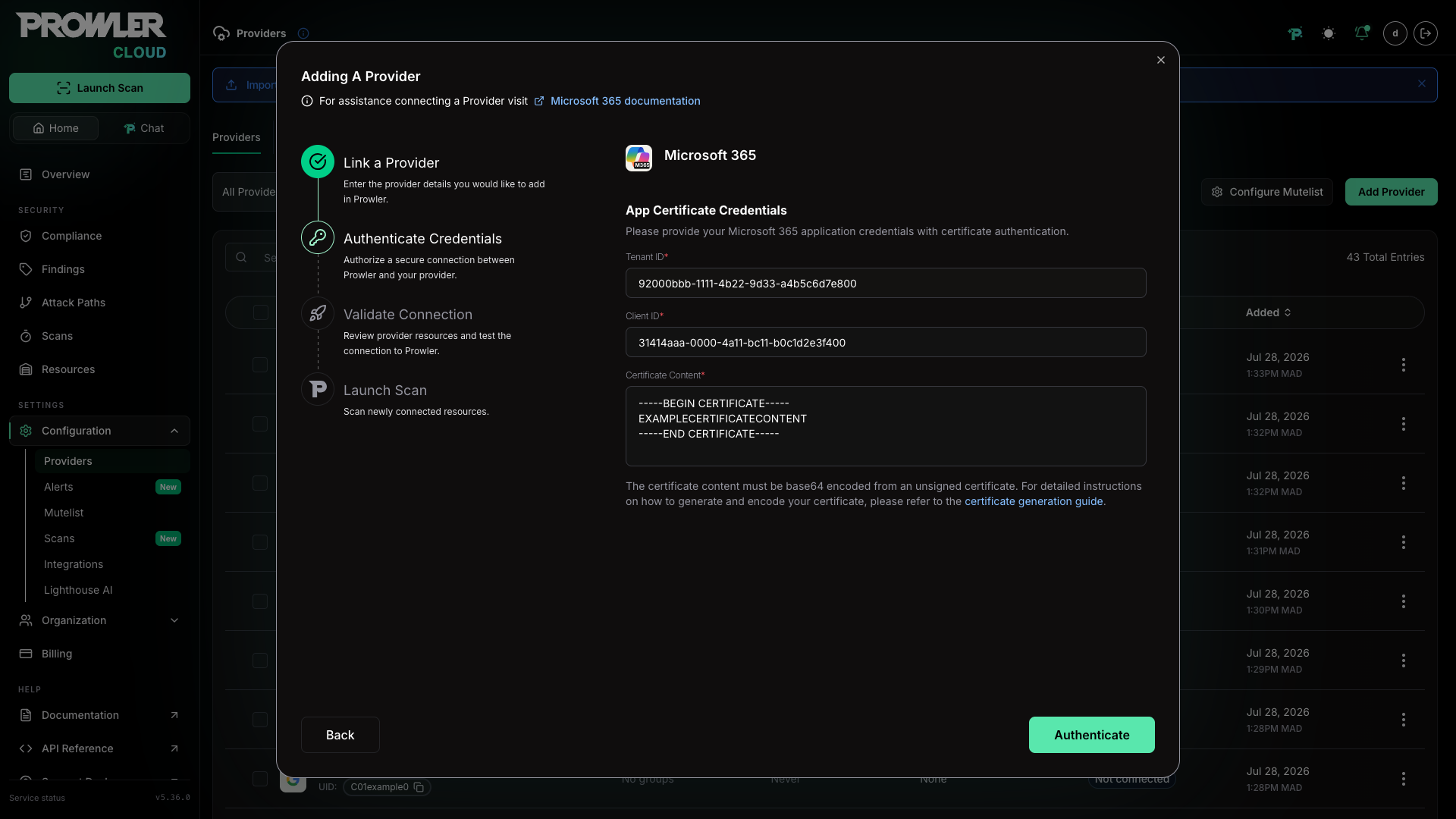1456x819 pixels.
Task: Open user avatar 'd' menu
Action: pos(1395,33)
